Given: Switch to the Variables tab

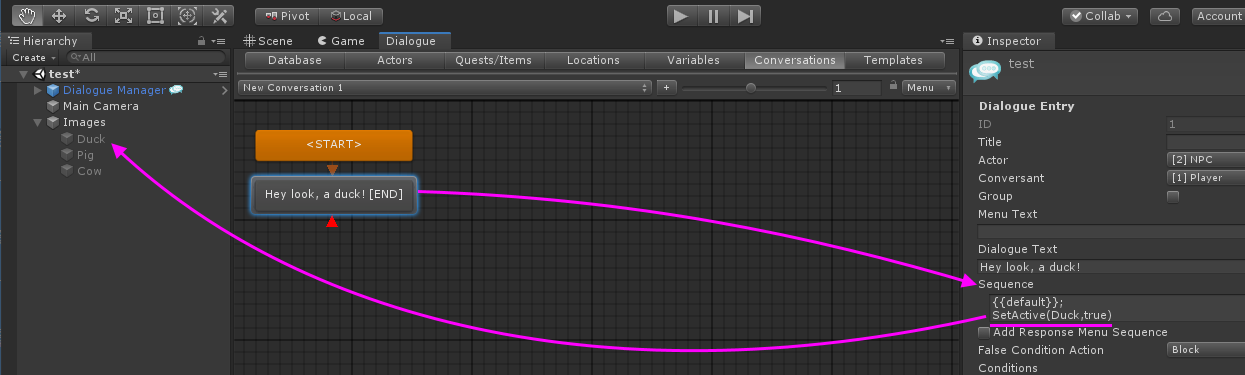Looking at the screenshot, I should coord(693,60).
